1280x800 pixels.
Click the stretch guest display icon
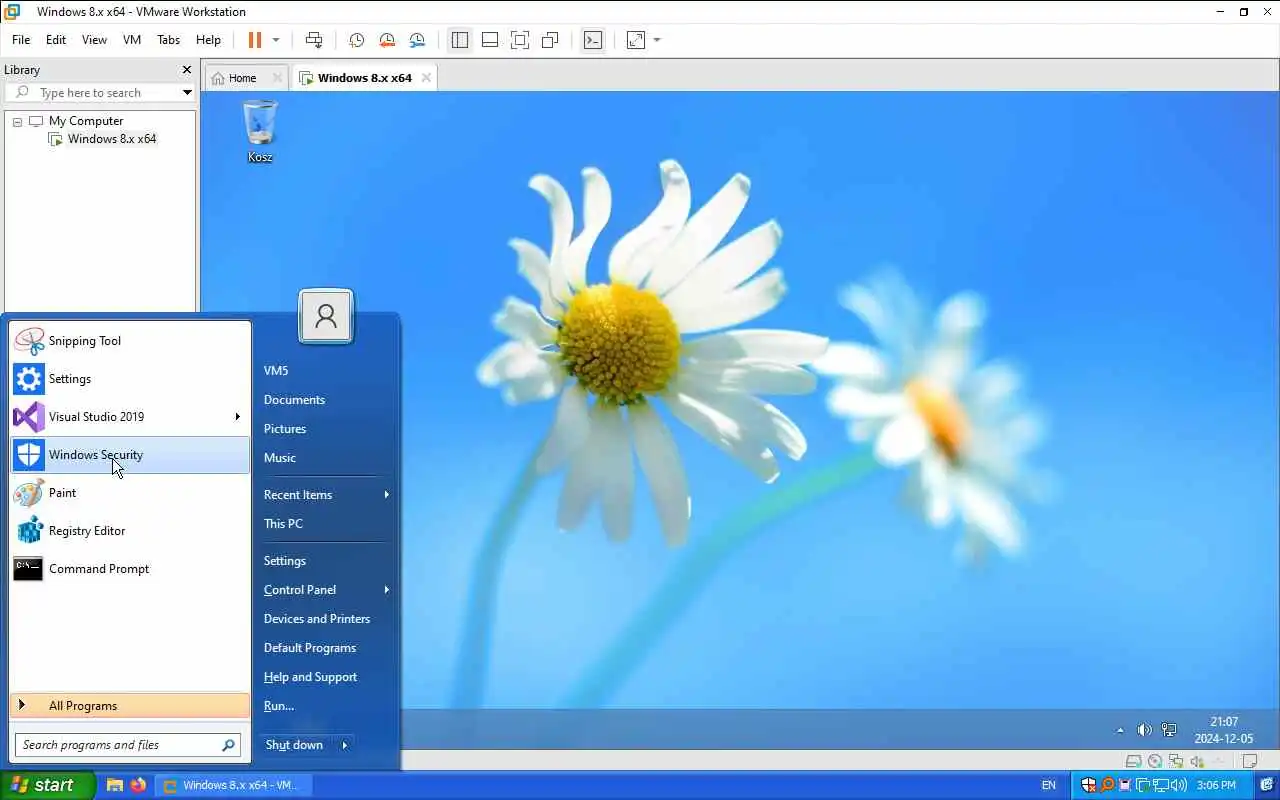[x=636, y=40]
